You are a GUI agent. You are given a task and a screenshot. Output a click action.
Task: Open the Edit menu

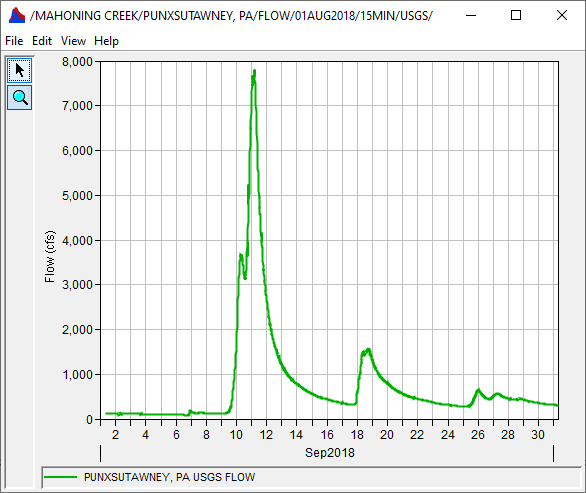tap(41, 41)
